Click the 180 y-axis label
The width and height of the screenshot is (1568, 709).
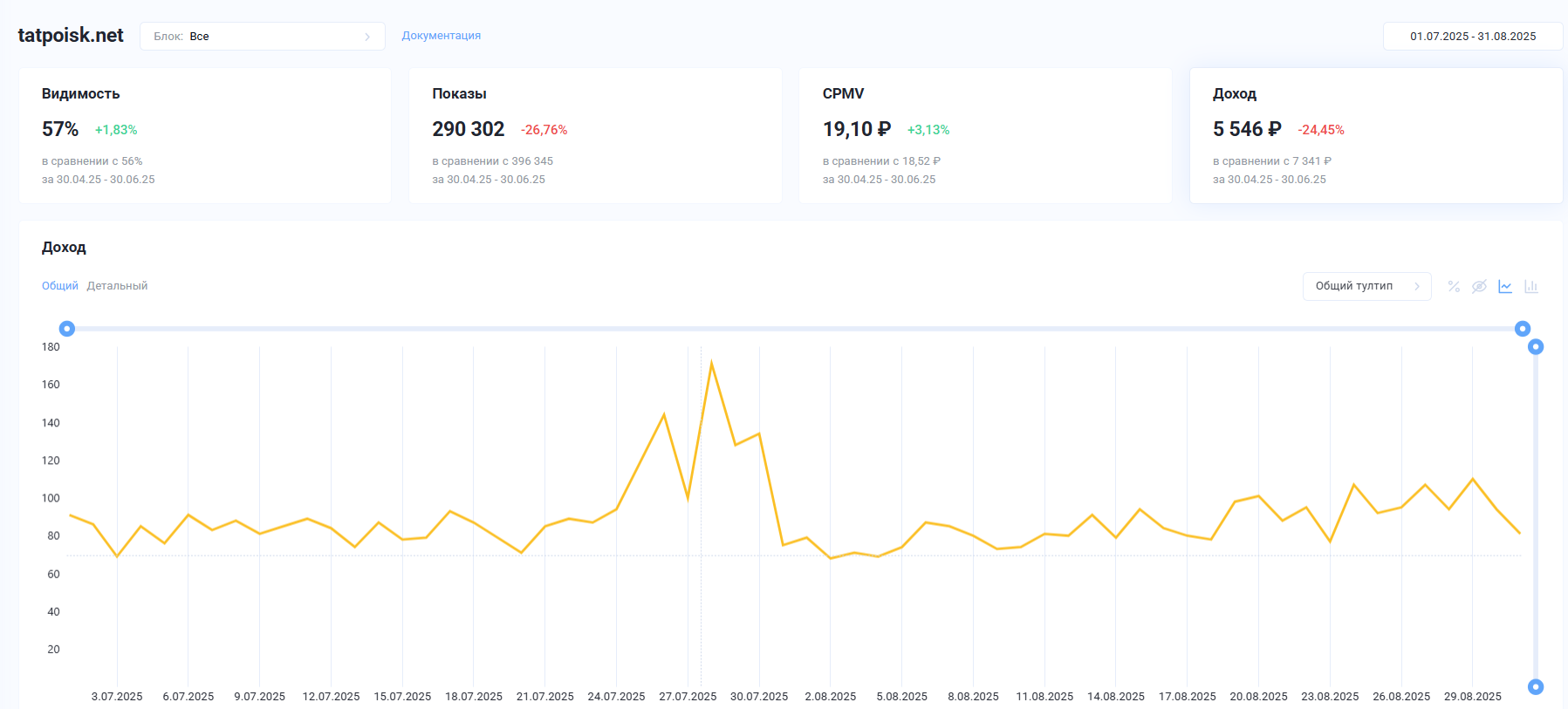(x=51, y=347)
